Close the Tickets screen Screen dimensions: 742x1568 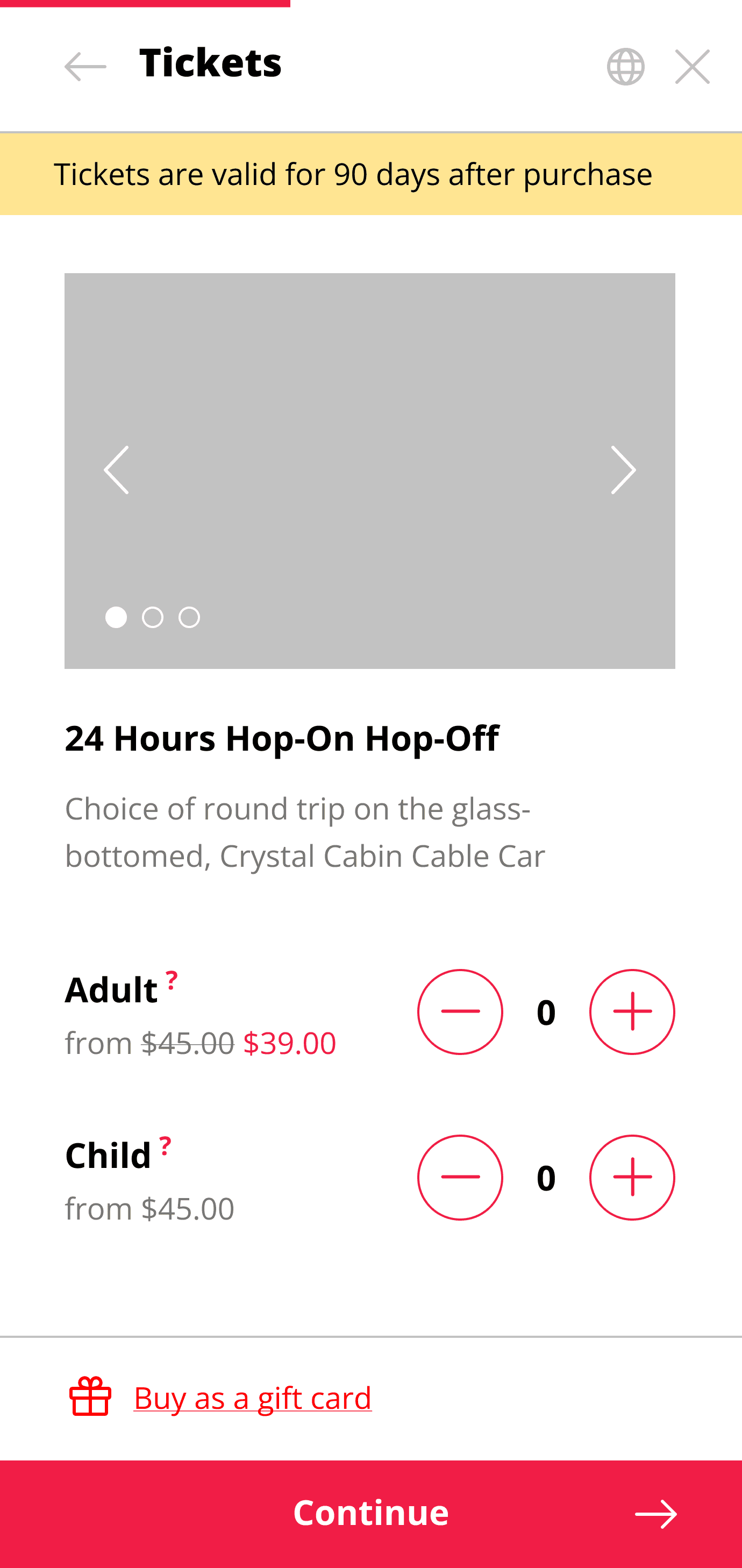(x=692, y=66)
